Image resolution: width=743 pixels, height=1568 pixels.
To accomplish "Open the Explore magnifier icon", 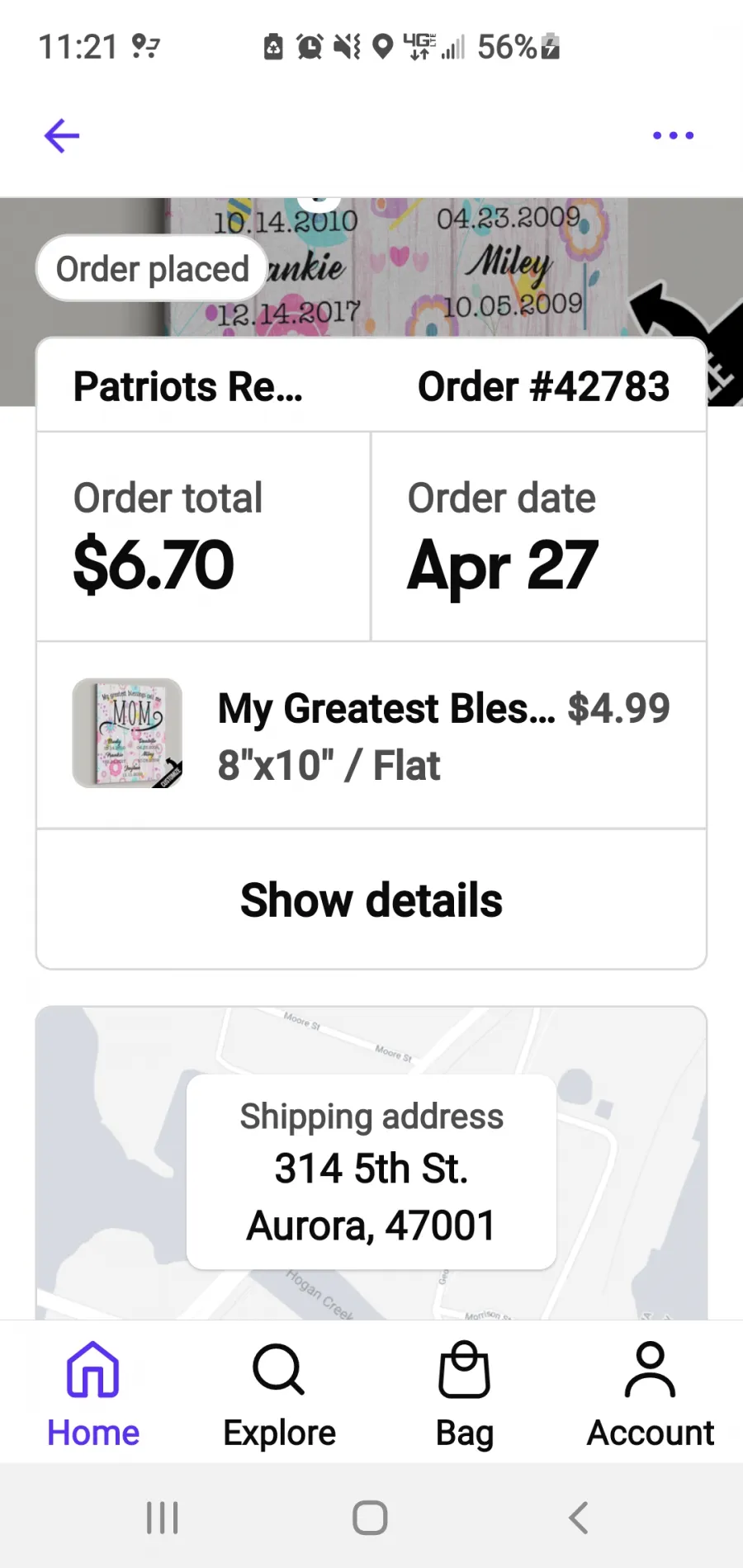I will click(x=279, y=1370).
